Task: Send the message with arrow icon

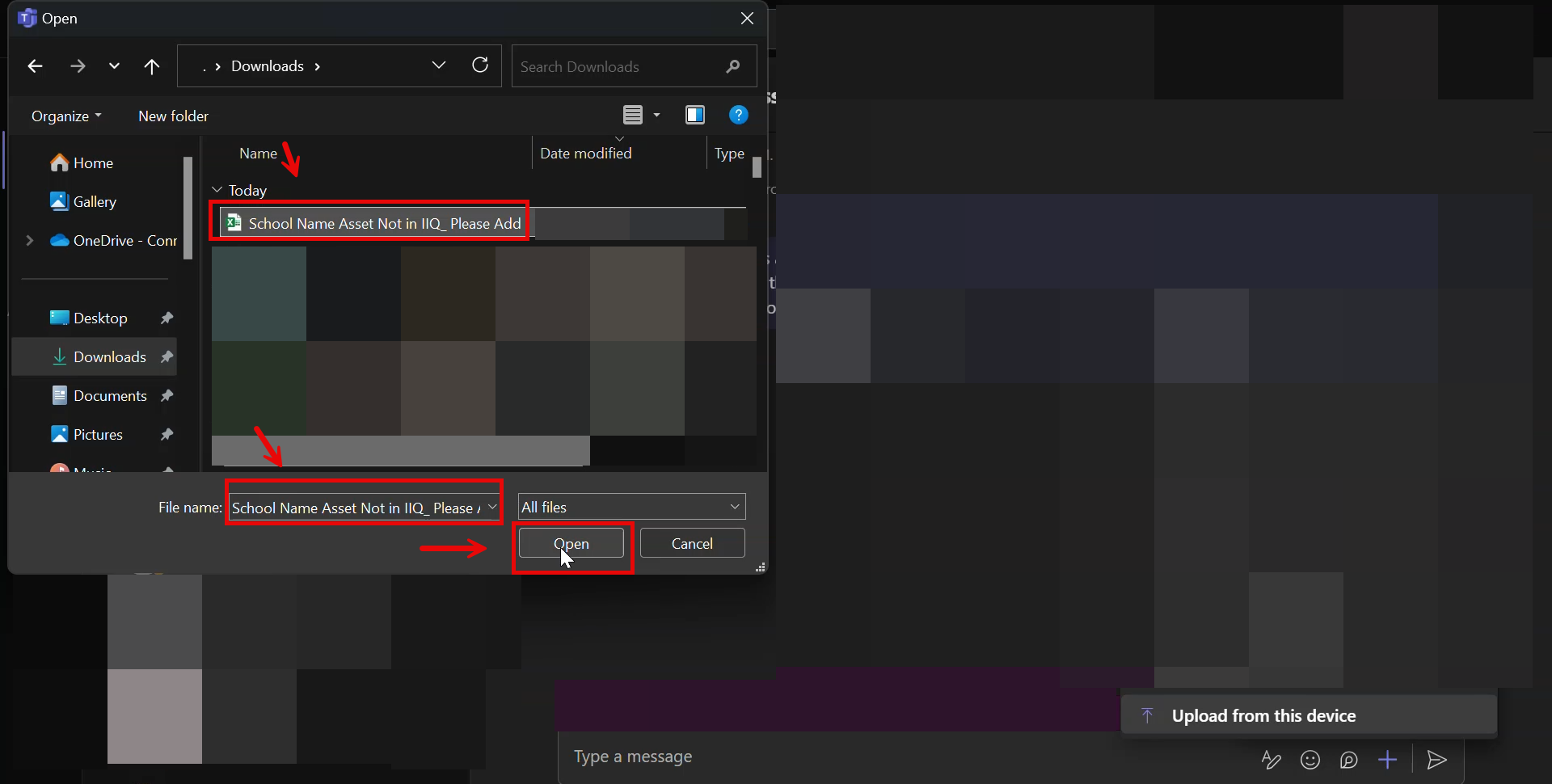Action: pos(1436,760)
